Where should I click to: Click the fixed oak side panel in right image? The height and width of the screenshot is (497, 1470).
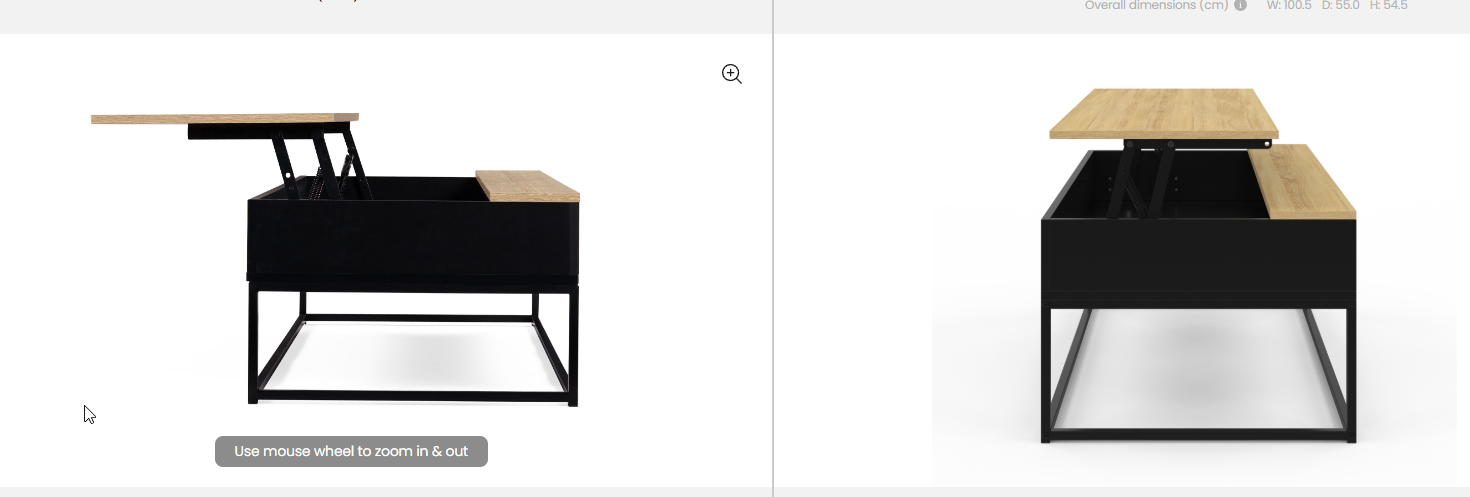click(1303, 181)
